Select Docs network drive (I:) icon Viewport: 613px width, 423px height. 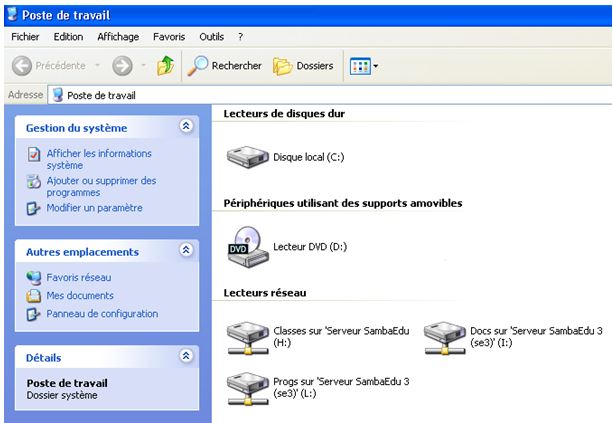(x=445, y=337)
